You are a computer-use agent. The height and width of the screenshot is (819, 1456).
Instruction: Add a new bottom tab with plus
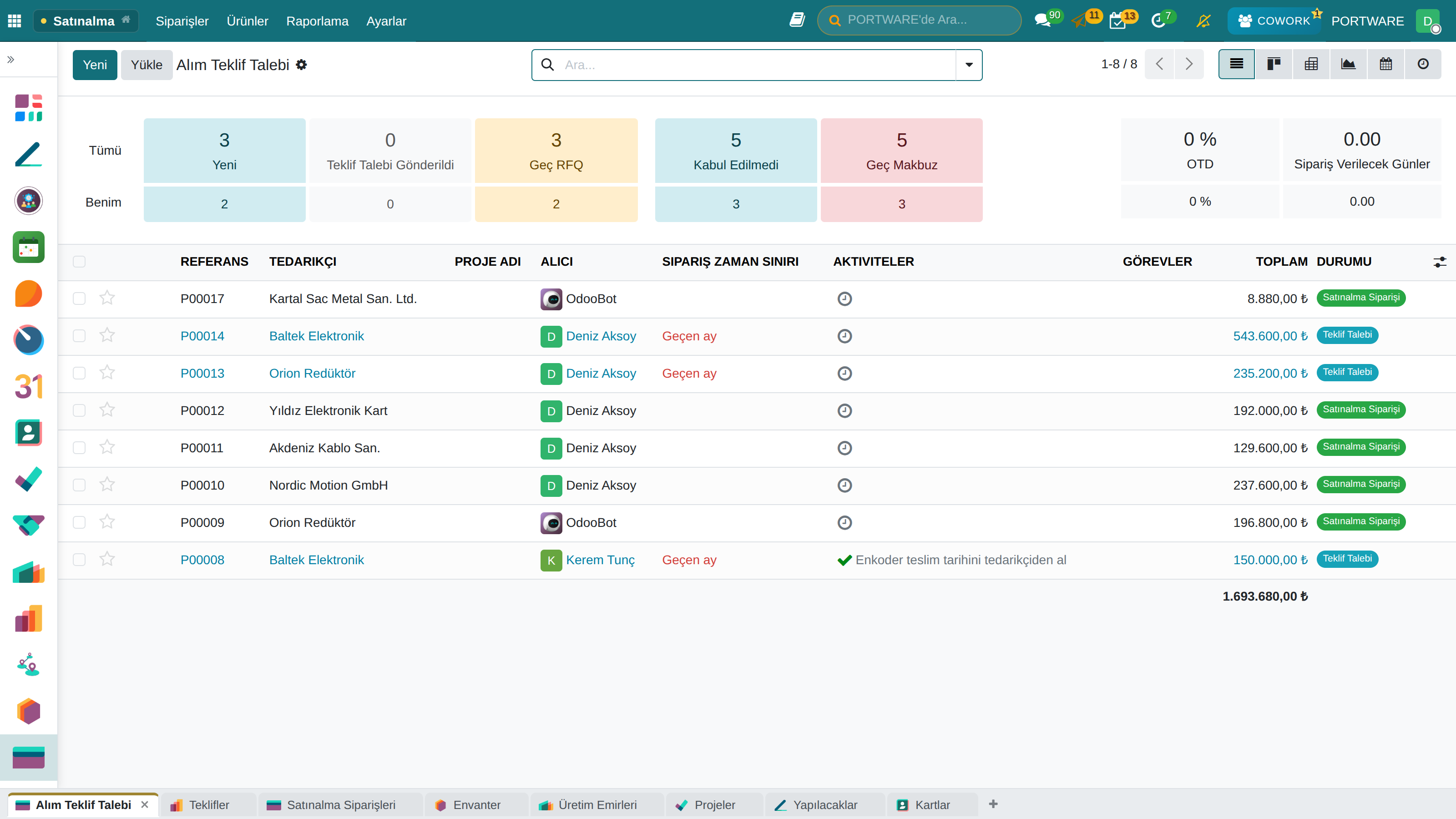coord(993,804)
